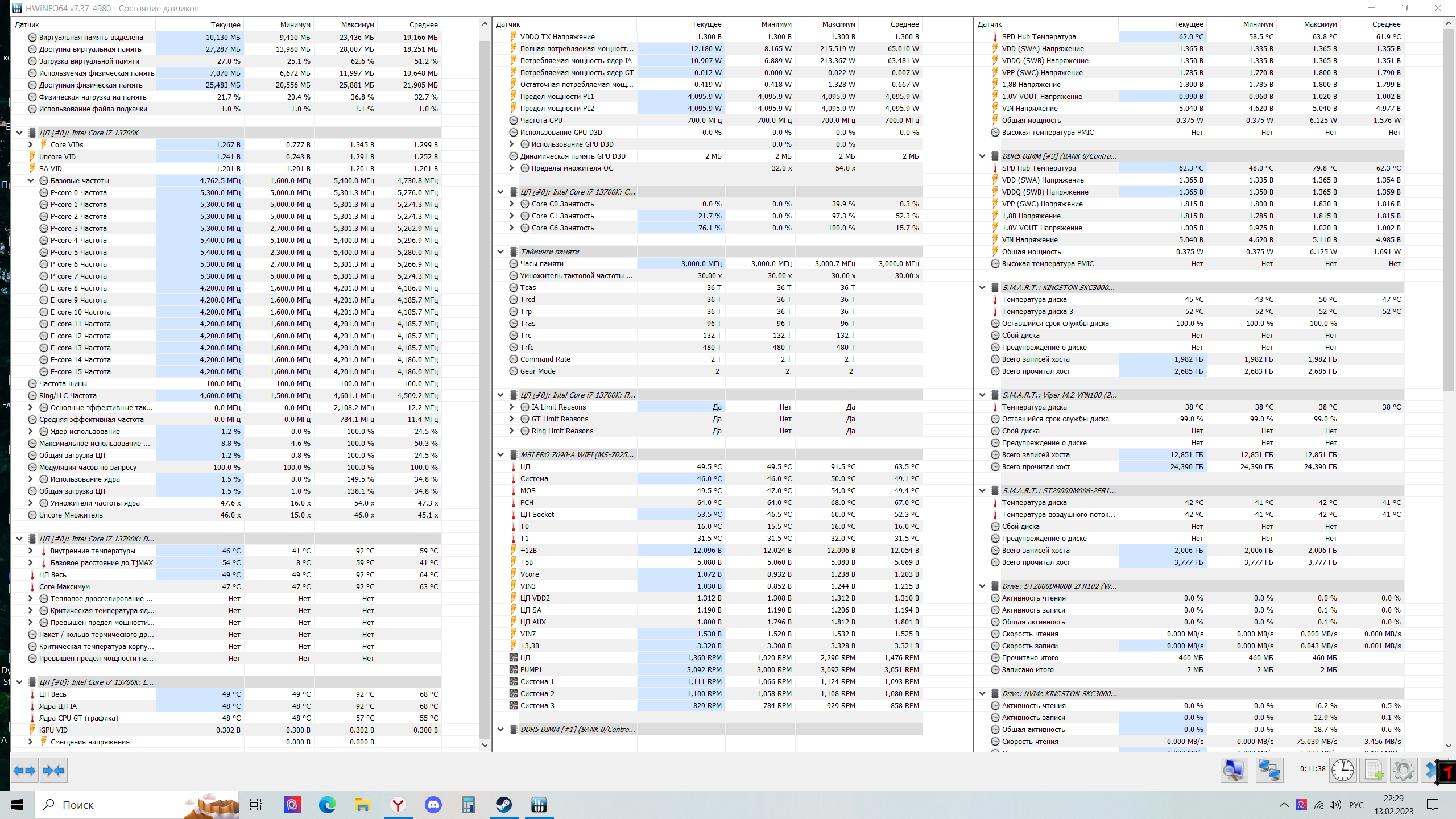This screenshot has height=819, width=1456.
Task: Click the expand columns arrows button
Action: click(24, 771)
